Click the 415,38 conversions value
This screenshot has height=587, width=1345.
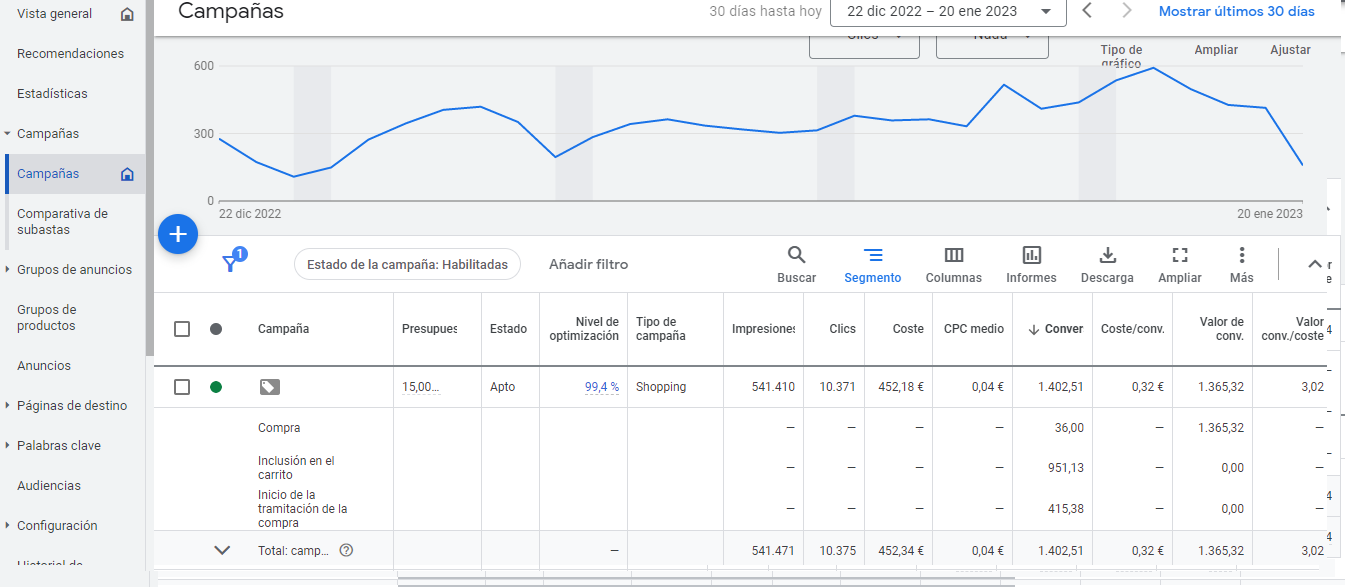(1066, 508)
